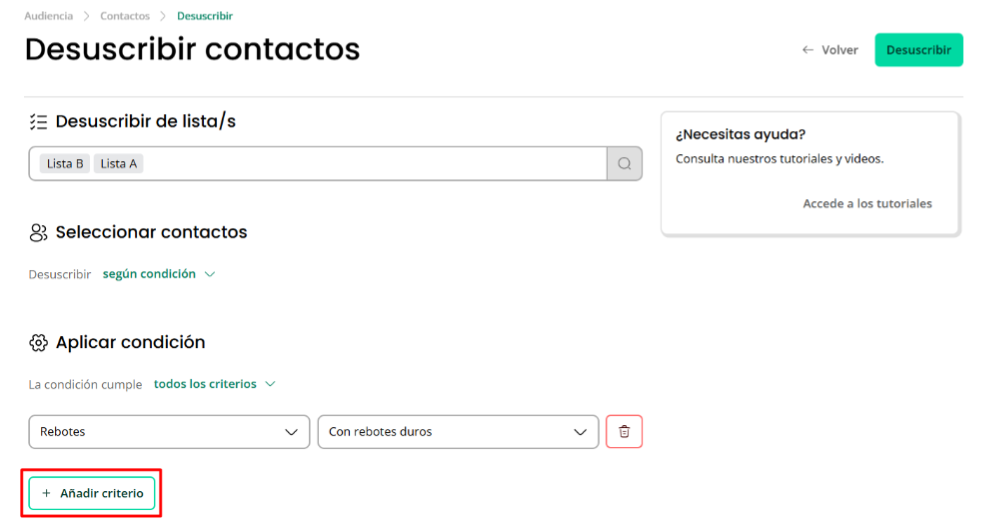
Task: Click the plus icon in Añadir criterio
Action: (x=46, y=493)
